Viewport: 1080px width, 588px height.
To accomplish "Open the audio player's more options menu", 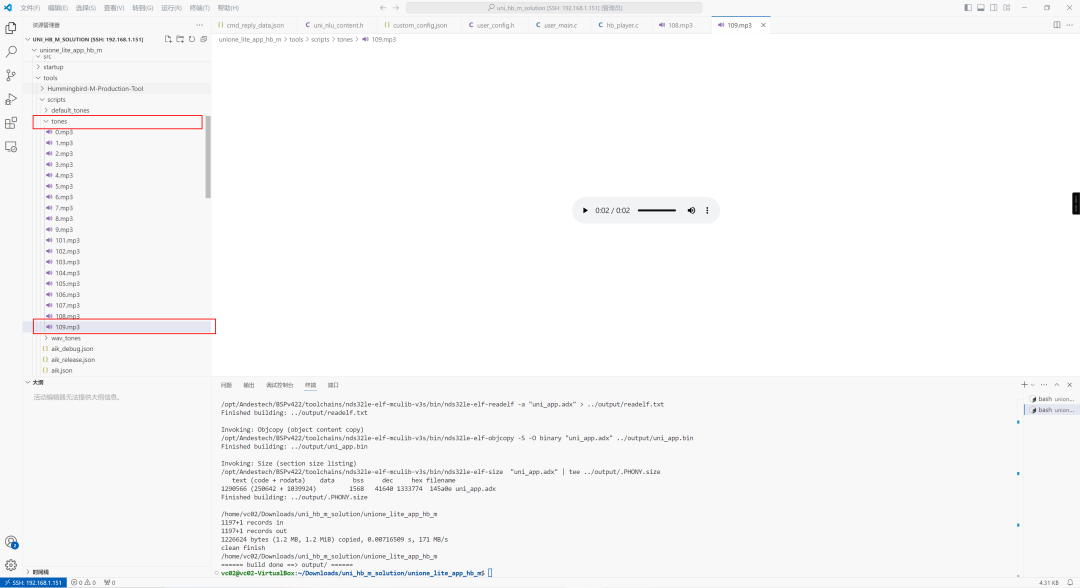I will 707,211.
